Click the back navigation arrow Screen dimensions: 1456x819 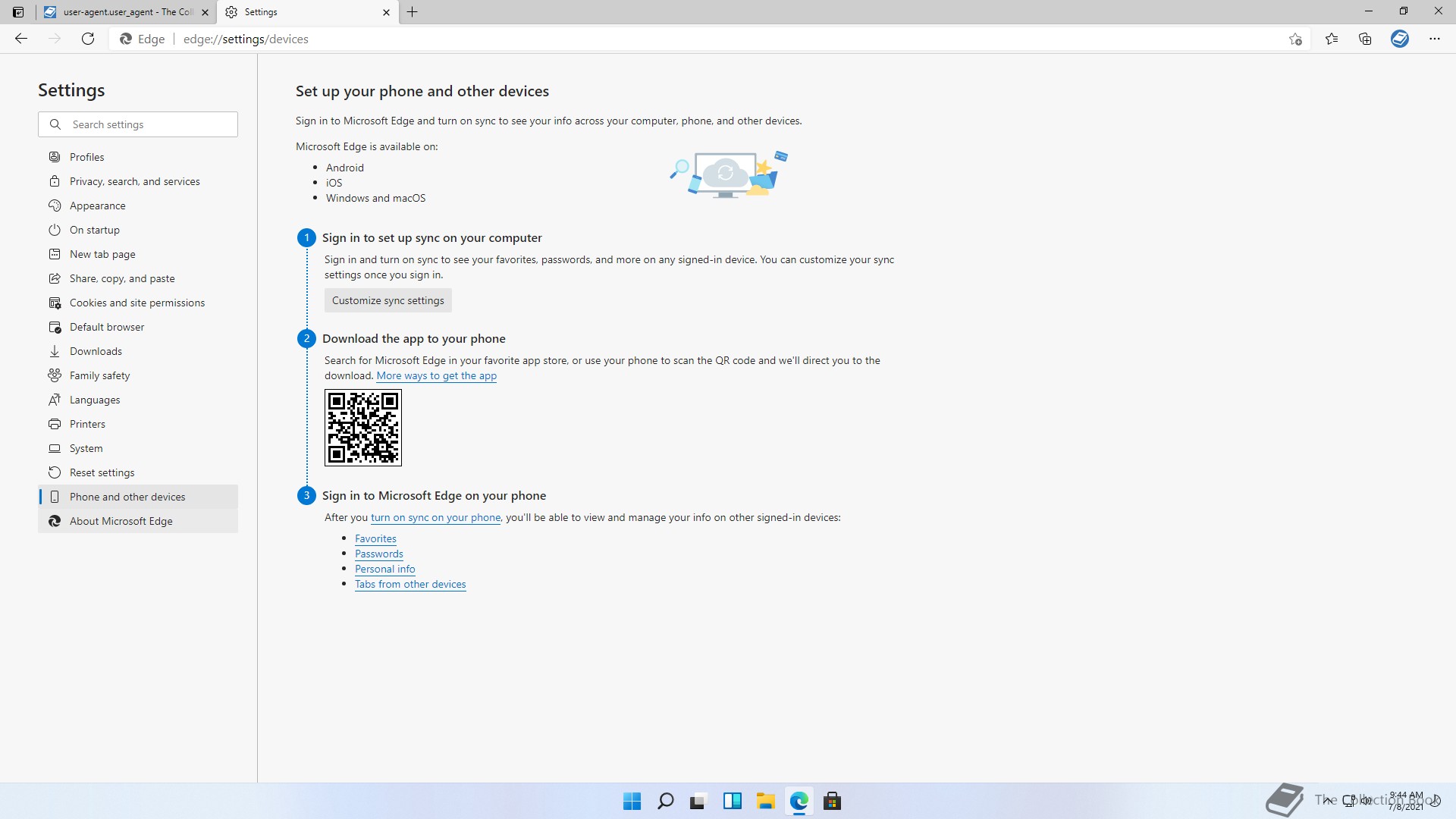coord(21,39)
